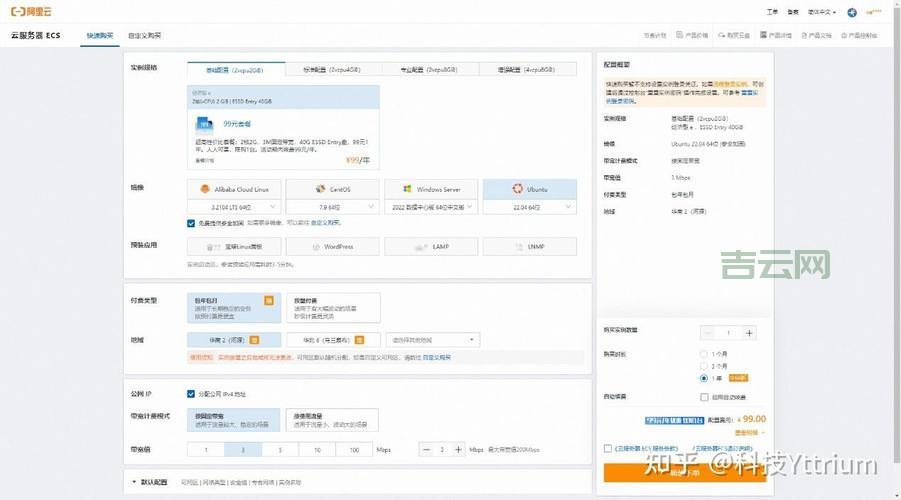Screen dimensions: 901x500
Task: Open the 节省计划 link
Action: pos(655,35)
